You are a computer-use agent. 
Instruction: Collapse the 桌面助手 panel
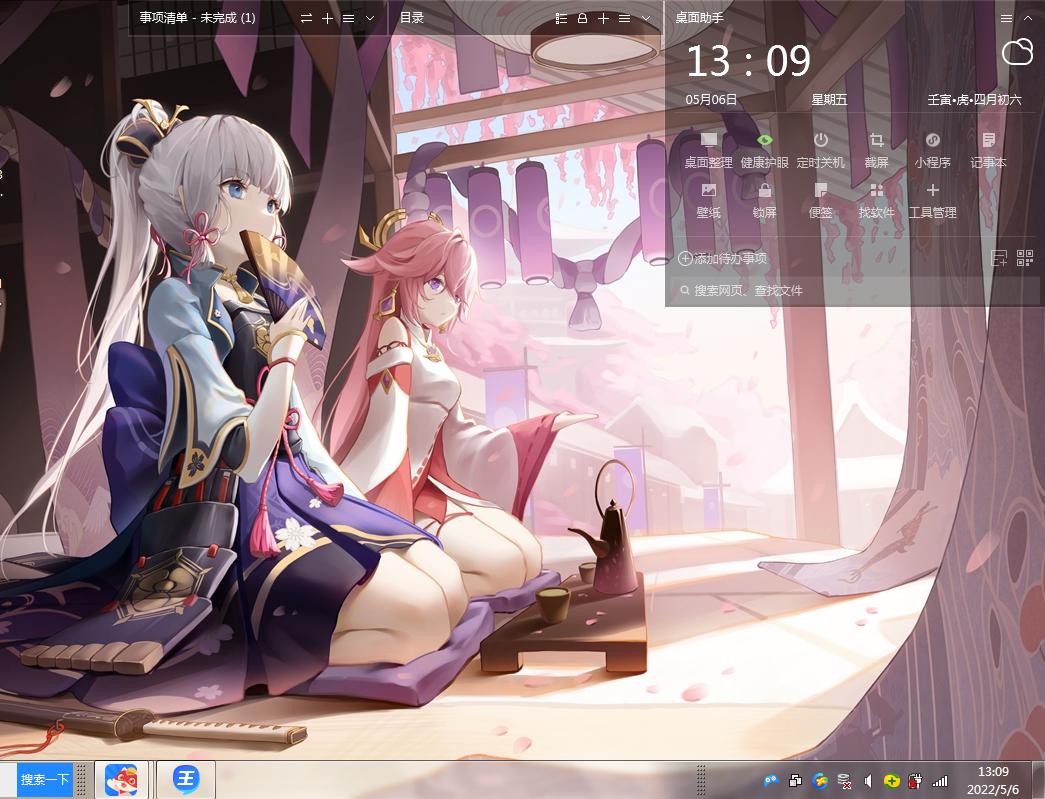coord(1027,19)
